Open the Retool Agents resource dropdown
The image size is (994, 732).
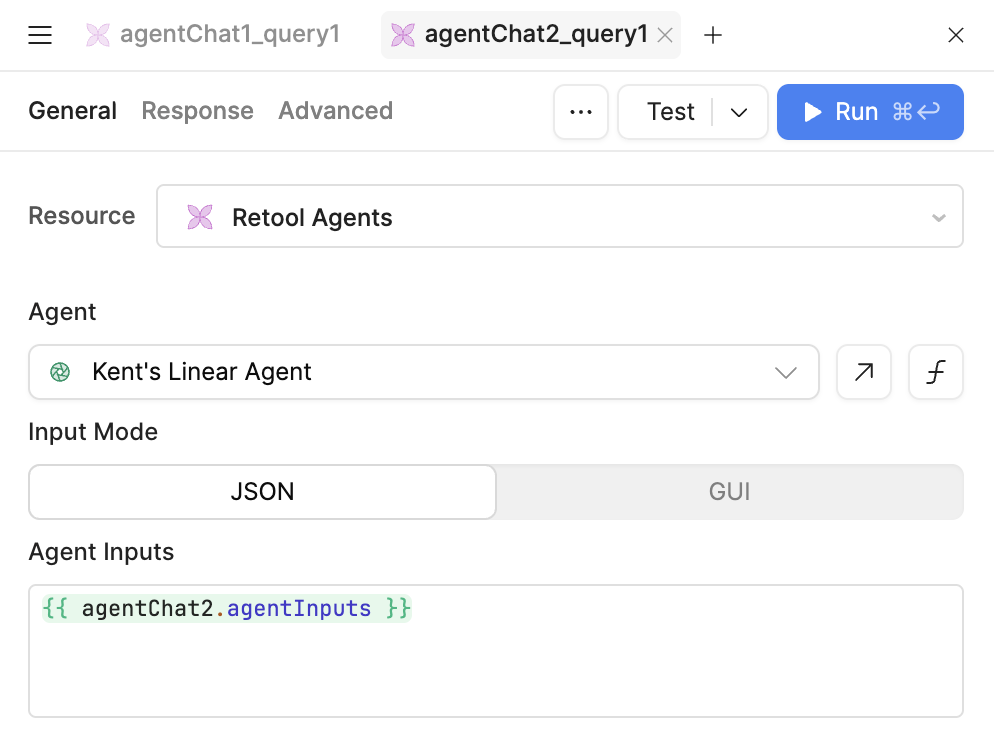(x=560, y=217)
